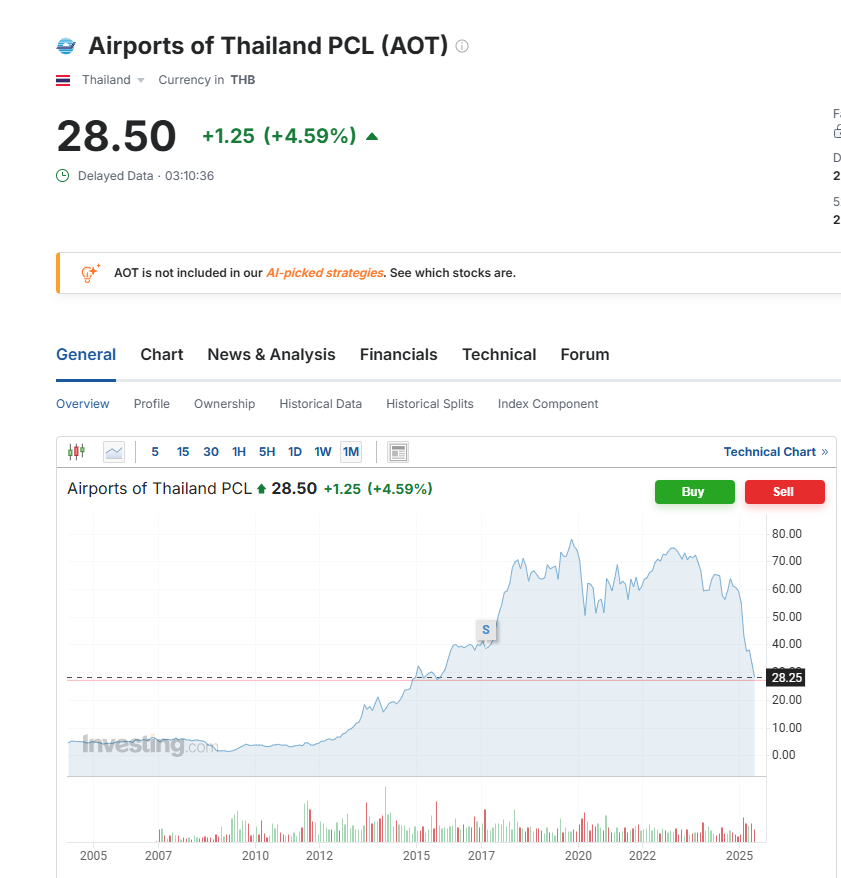Set chart interval to 5H
The width and height of the screenshot is (841, 878).
point(267,452)
